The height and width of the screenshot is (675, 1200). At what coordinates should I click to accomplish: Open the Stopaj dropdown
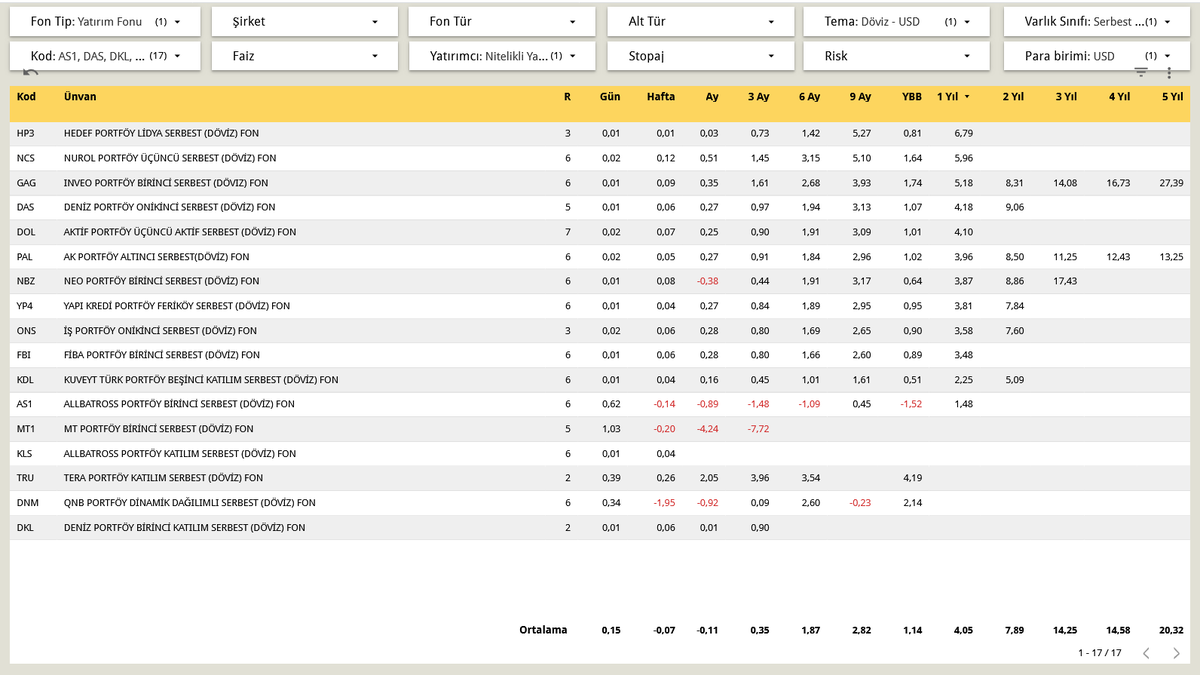point(701,56)
